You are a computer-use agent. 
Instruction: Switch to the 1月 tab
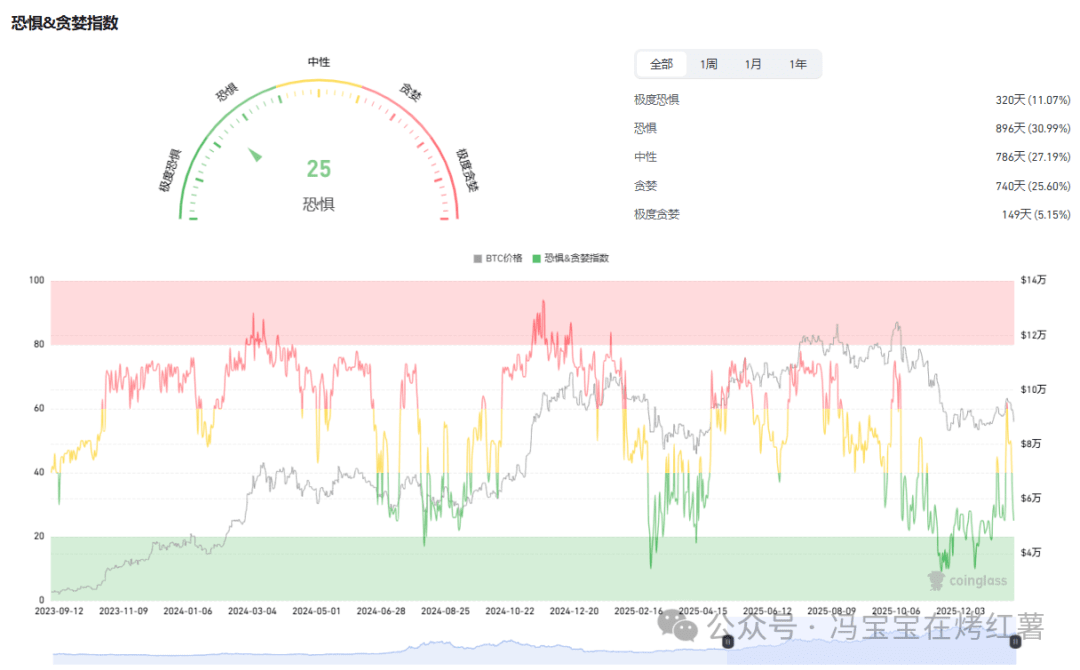753,64
